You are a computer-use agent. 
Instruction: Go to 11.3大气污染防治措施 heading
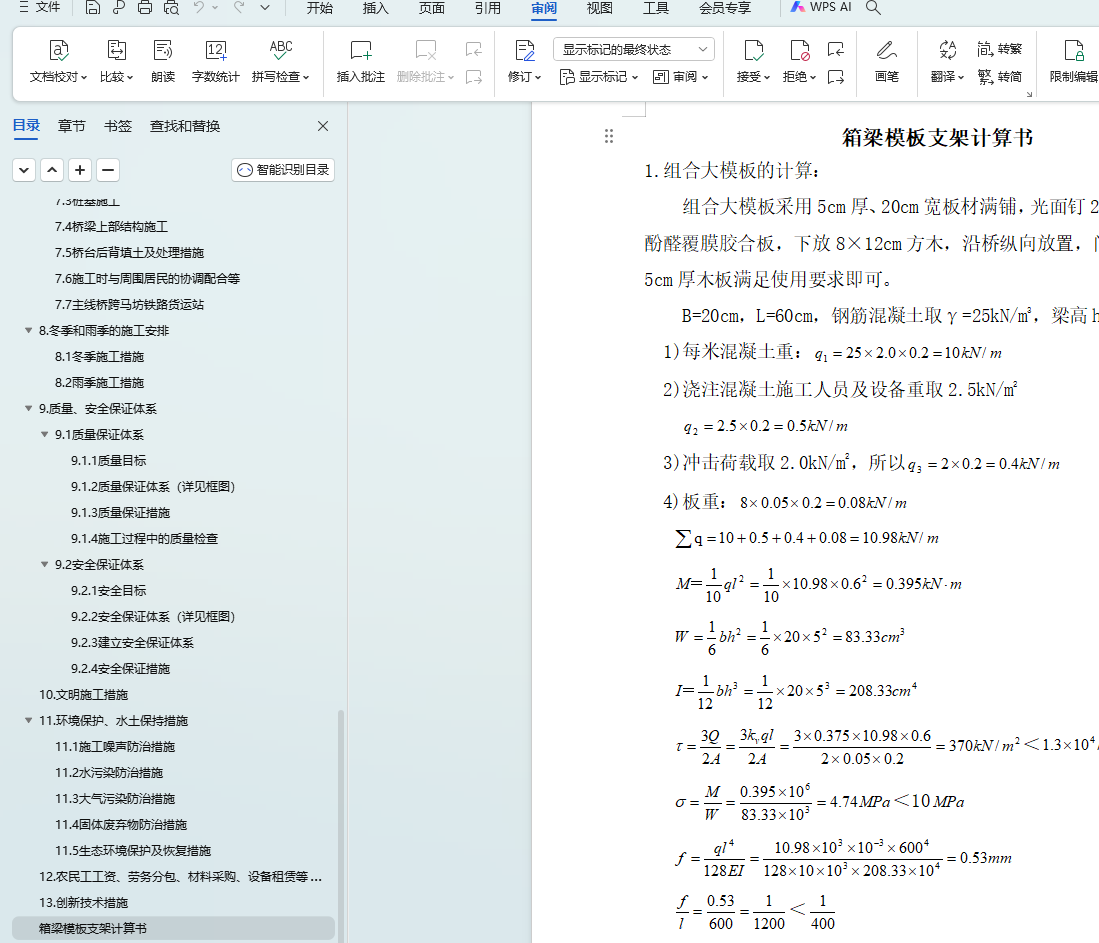(x=115, y=799)
